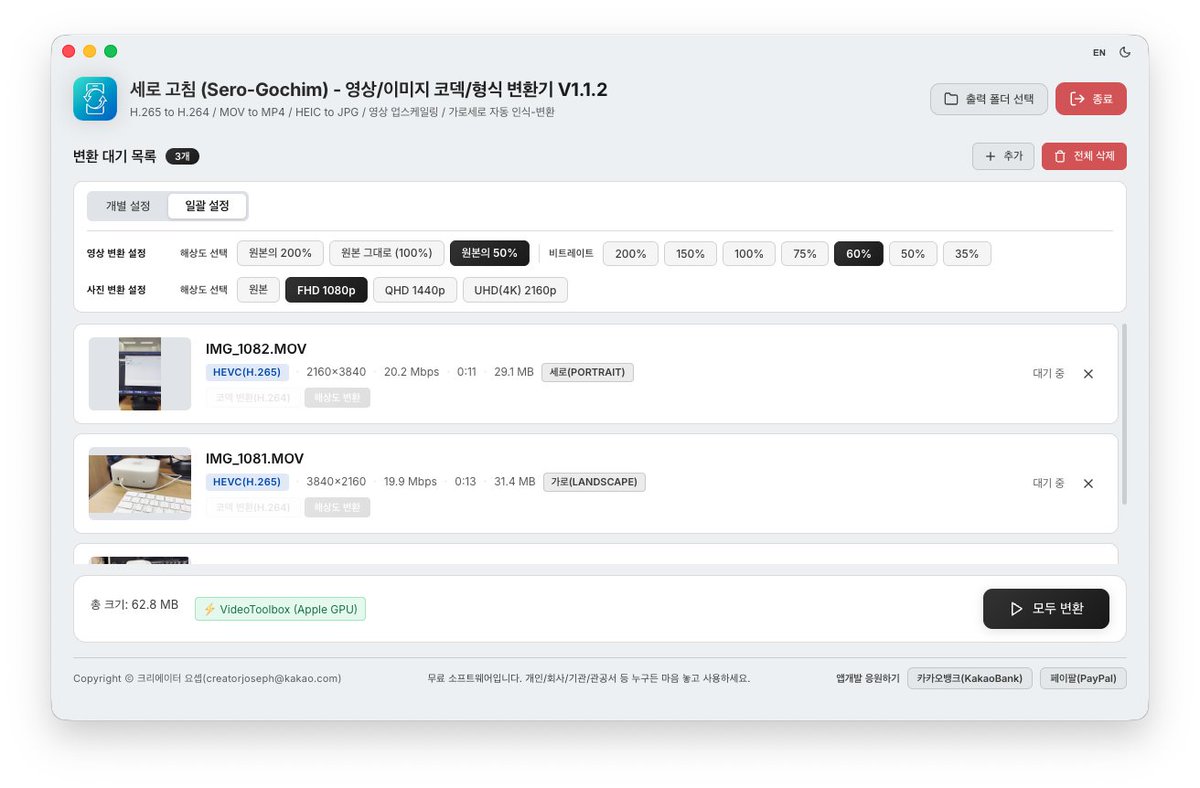This screenshot has height=788, width=1200.
Task: Click IMG_1081.MOV thumbnail
Action: click(140, 483)
